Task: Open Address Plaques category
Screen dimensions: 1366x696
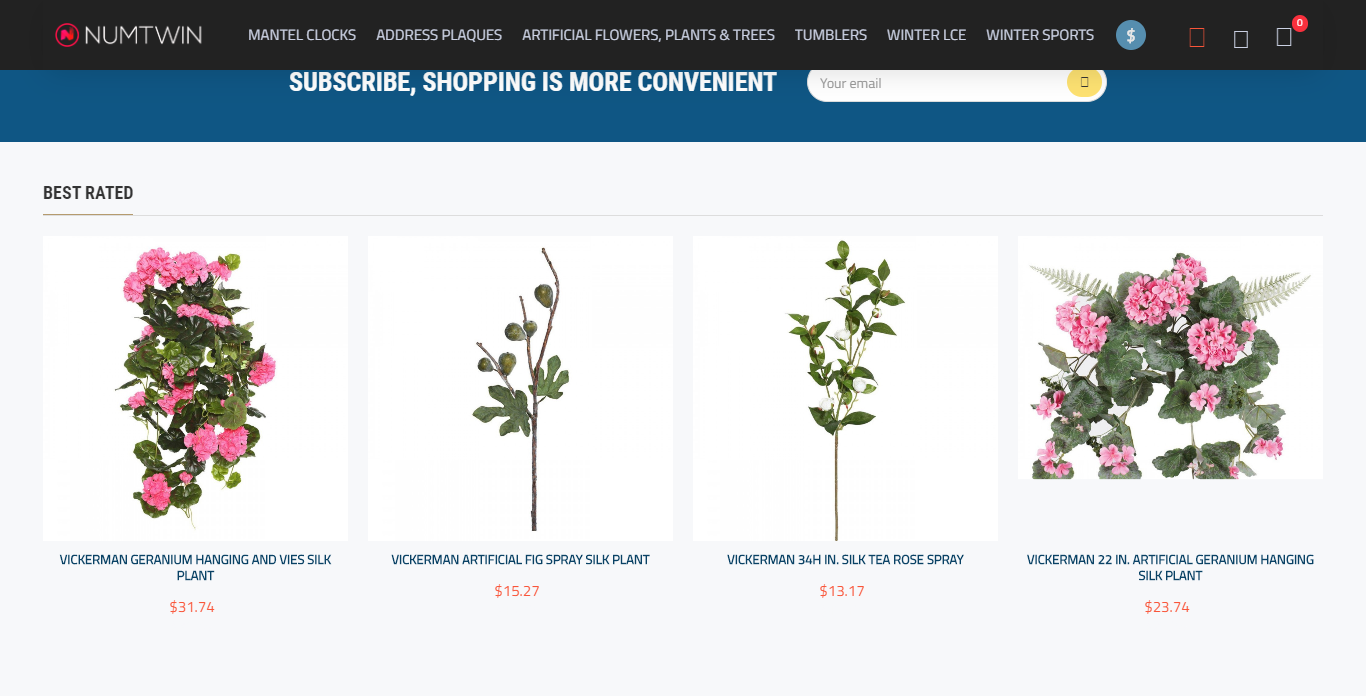Action: pos(439,35)
